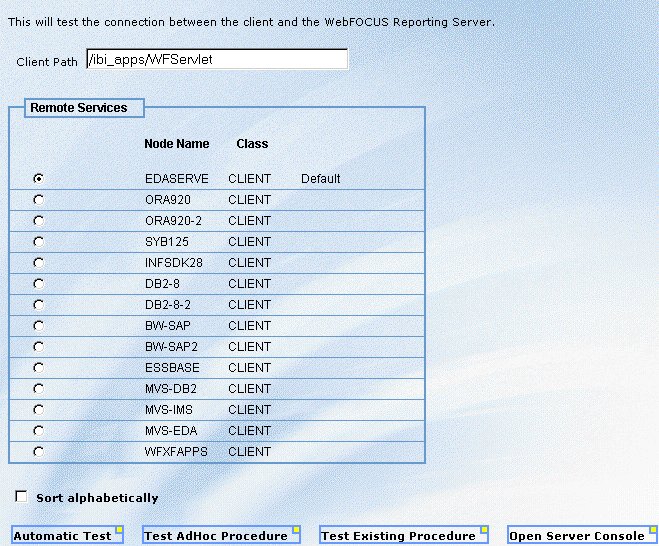The width and height of the screenshot is (659, 546).
Task: Click the Default label next to EDASERVE
Action: point(321,179)
